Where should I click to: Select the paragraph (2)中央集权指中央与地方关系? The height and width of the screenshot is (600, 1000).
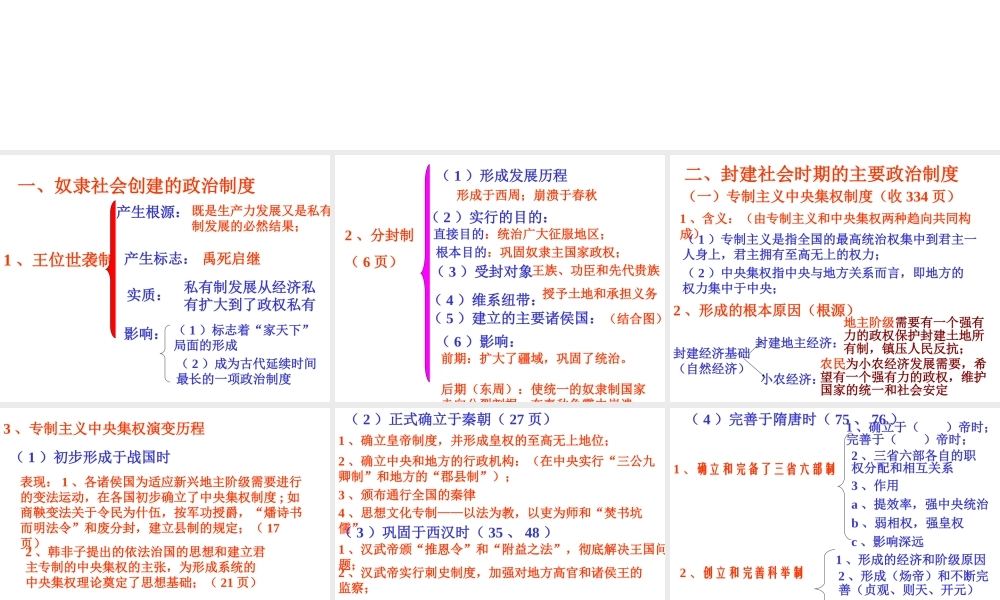tap(823, 281)
